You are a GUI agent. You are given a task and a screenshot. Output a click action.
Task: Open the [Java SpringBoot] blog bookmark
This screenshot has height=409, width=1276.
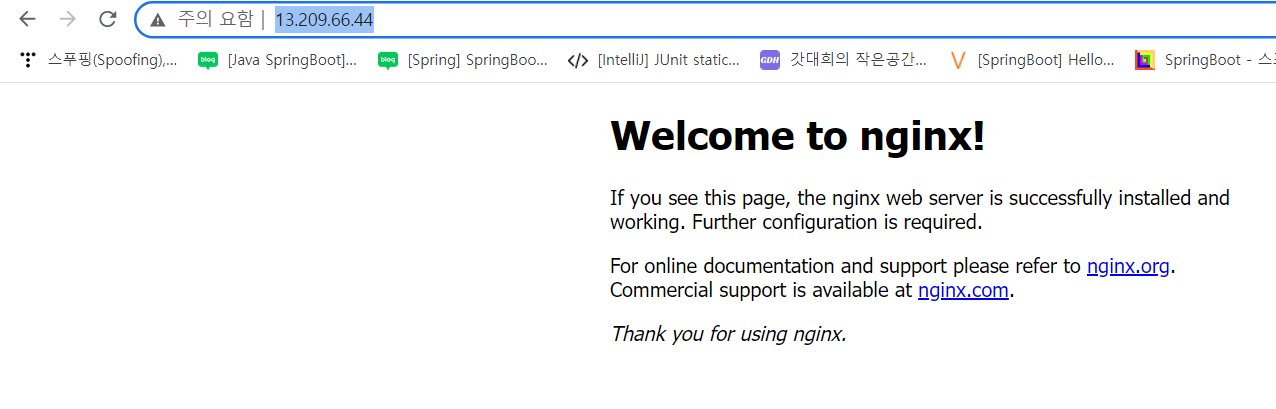tap(277, 60)
